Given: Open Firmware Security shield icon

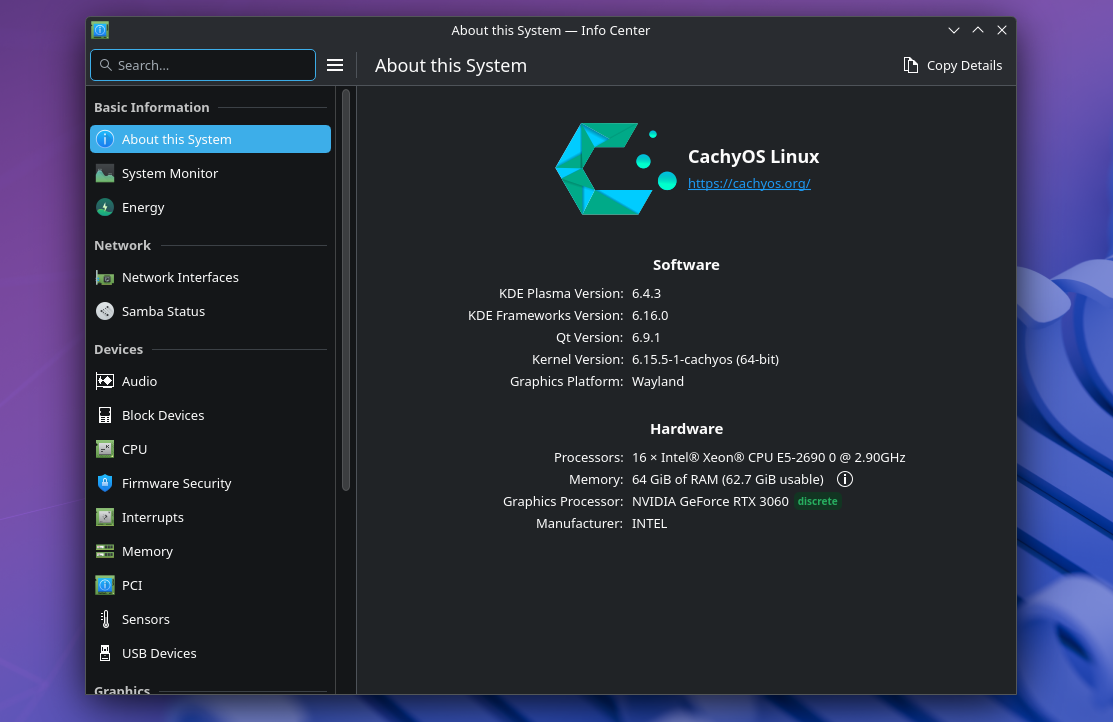Looking at the screenshot, I should (105, 484).
